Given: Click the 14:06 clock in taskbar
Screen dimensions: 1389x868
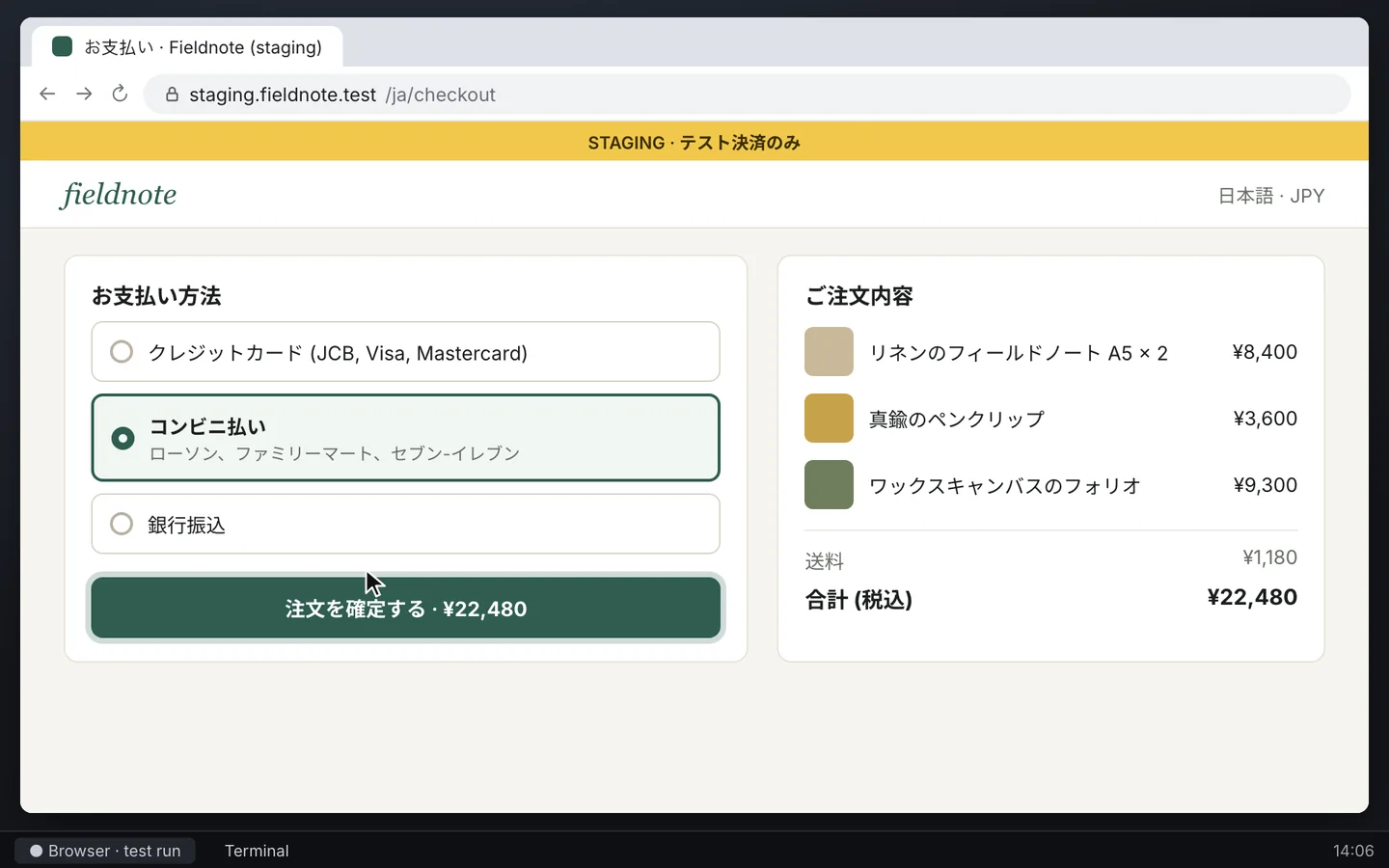Looking at the screenshot, I should [x=1353, y=851].
